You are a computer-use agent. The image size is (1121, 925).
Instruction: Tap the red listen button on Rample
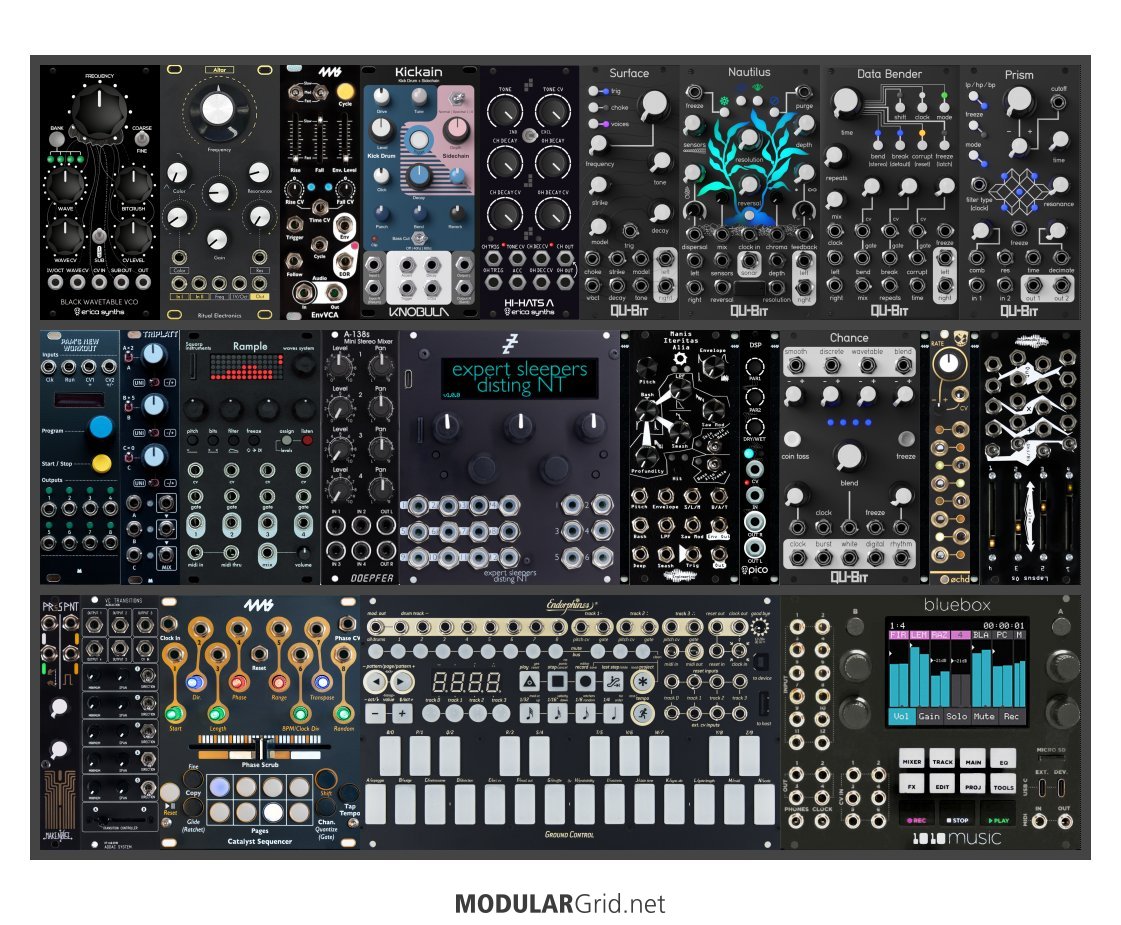coord(307,441)
